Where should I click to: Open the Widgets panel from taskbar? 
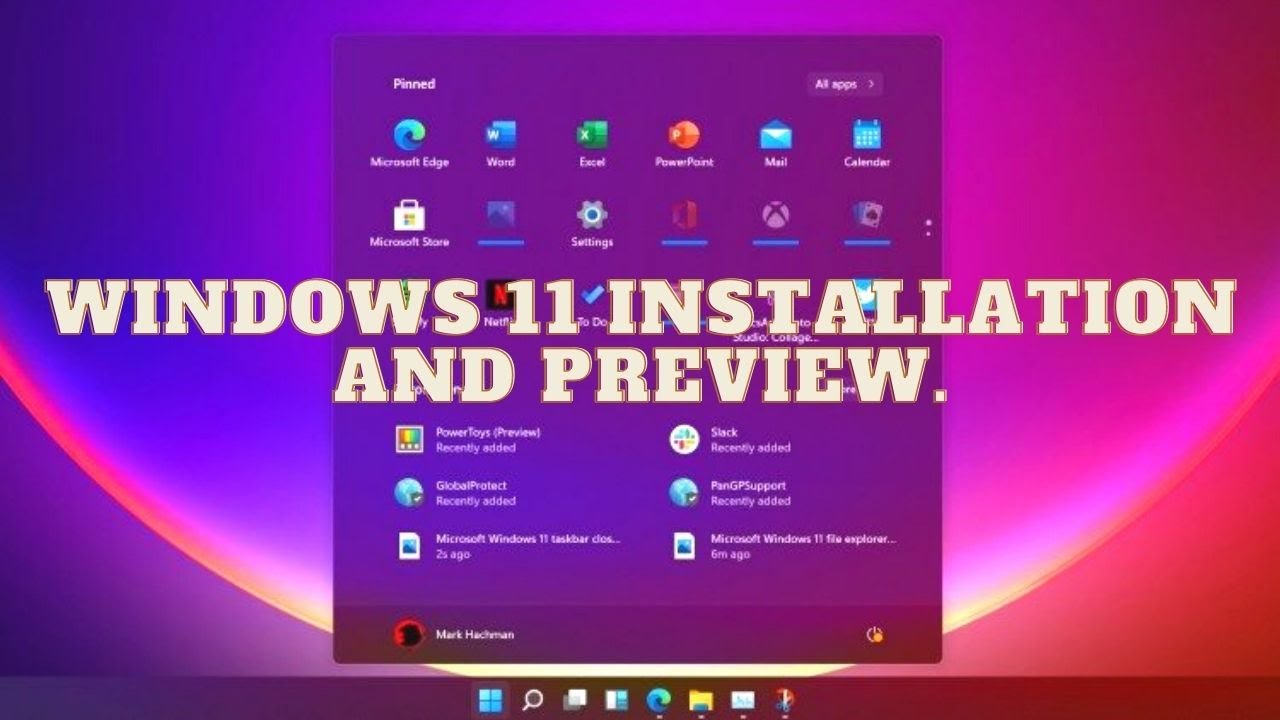point(616,701)
